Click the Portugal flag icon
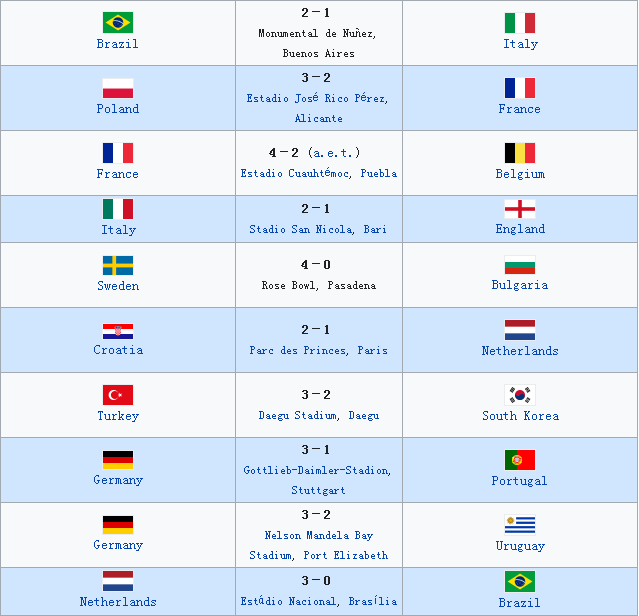Image resolution: width=639 pixels, height=616 pixels. tap(520, 460)
